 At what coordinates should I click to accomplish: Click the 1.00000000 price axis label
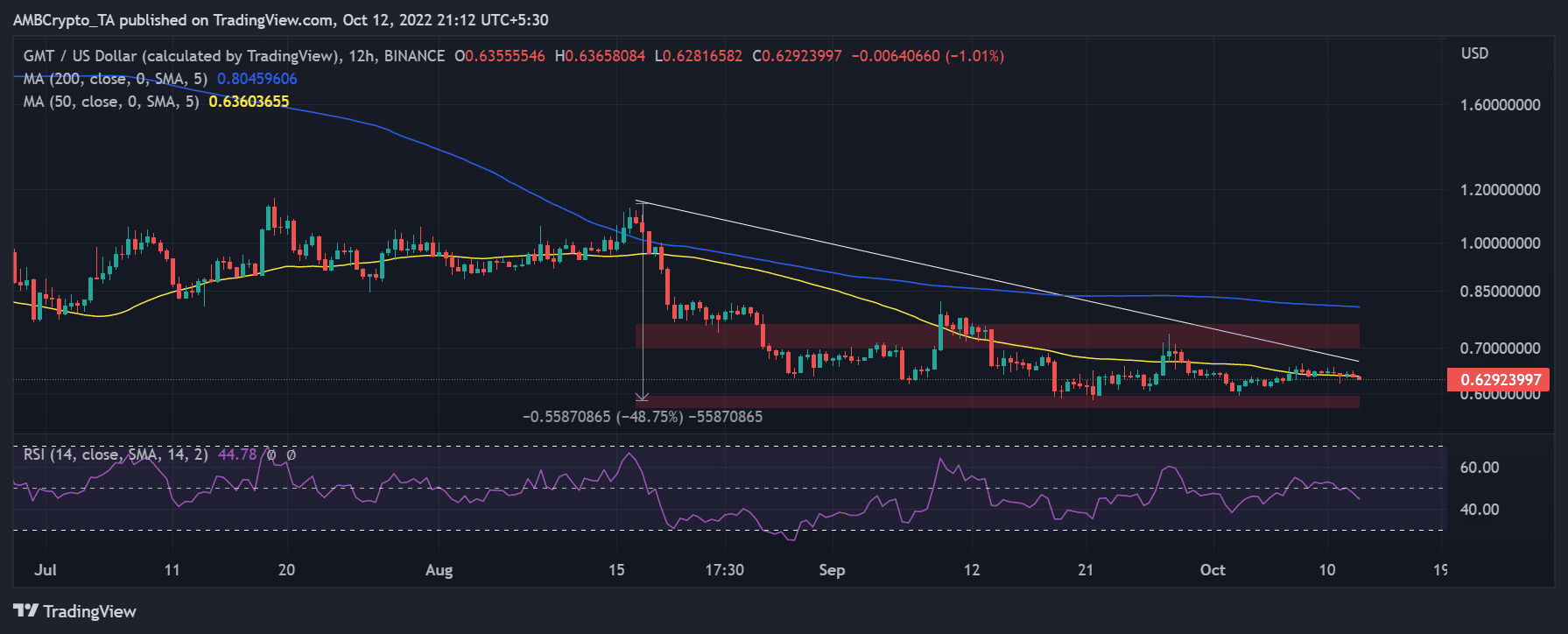click(x=1501, y=243)
